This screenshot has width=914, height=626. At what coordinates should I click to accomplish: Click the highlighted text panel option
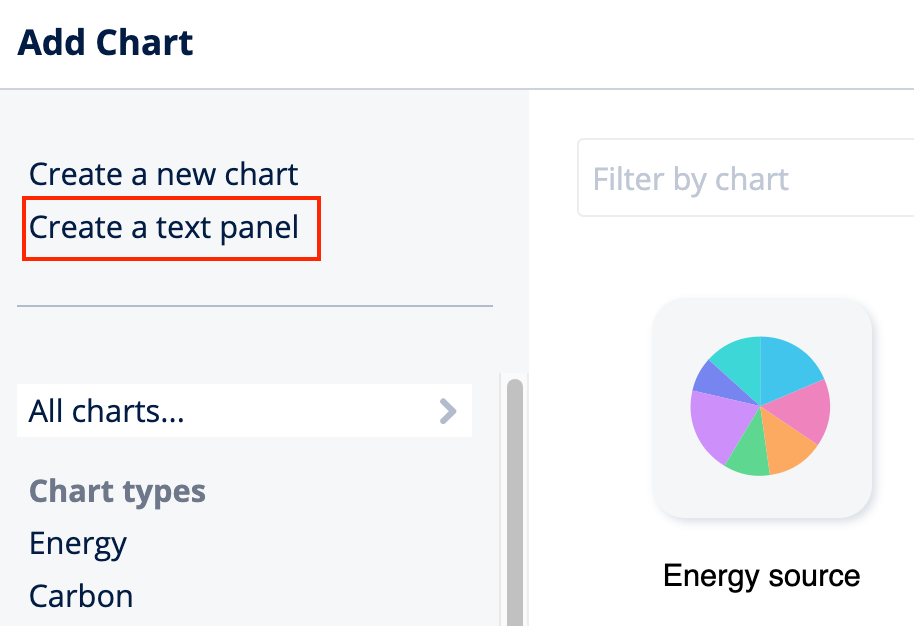(164, 227)
